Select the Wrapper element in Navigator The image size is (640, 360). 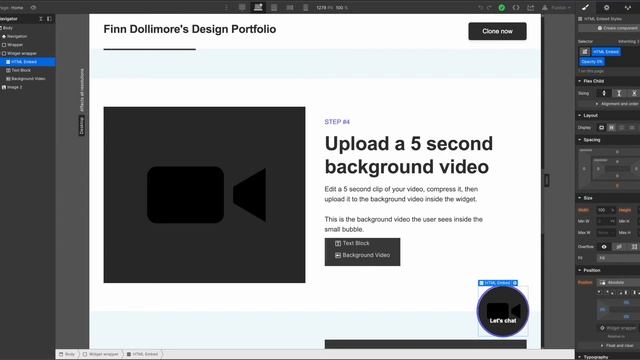point(27,45)
